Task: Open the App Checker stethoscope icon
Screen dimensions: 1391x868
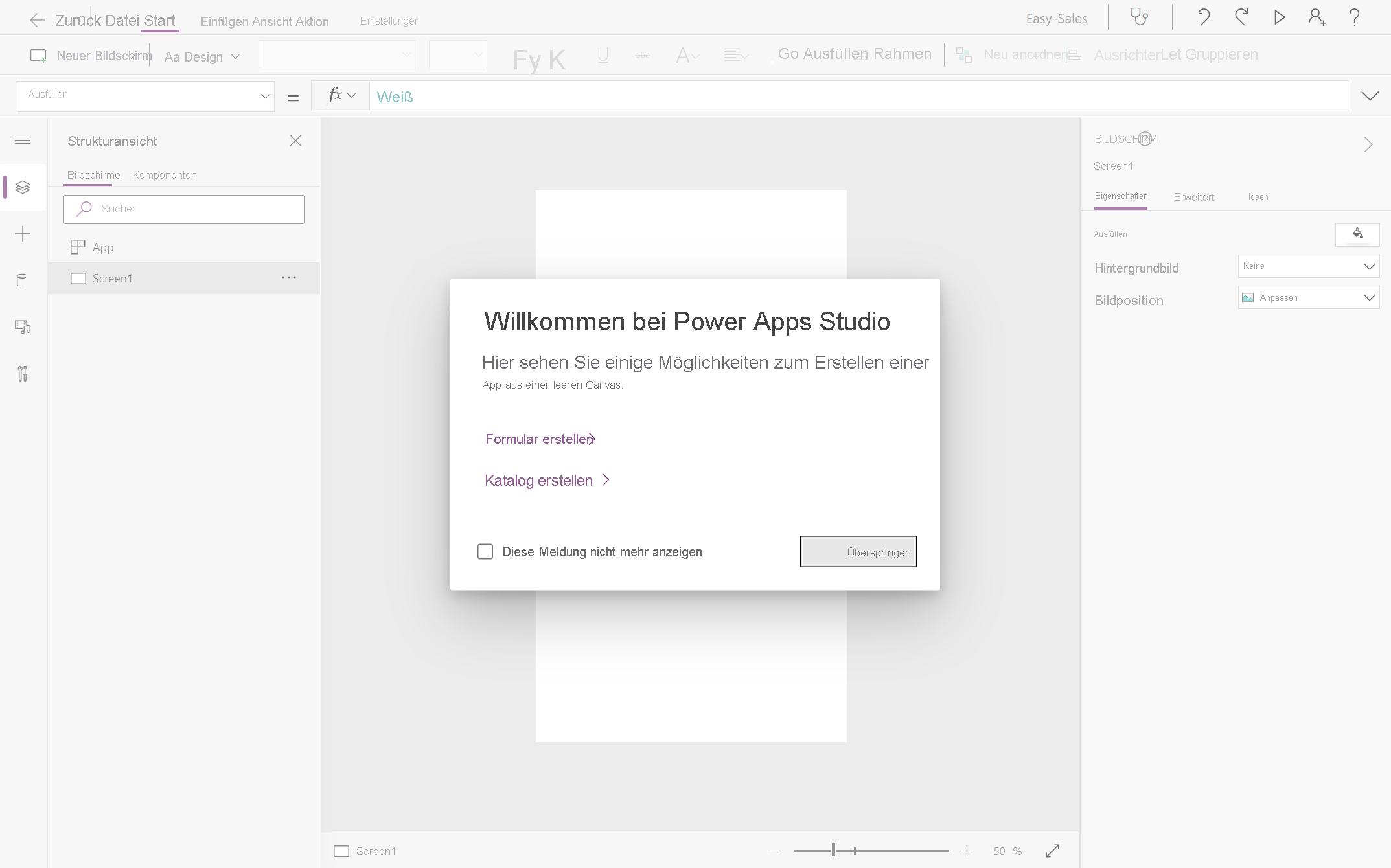Action: coord(1139,17)
